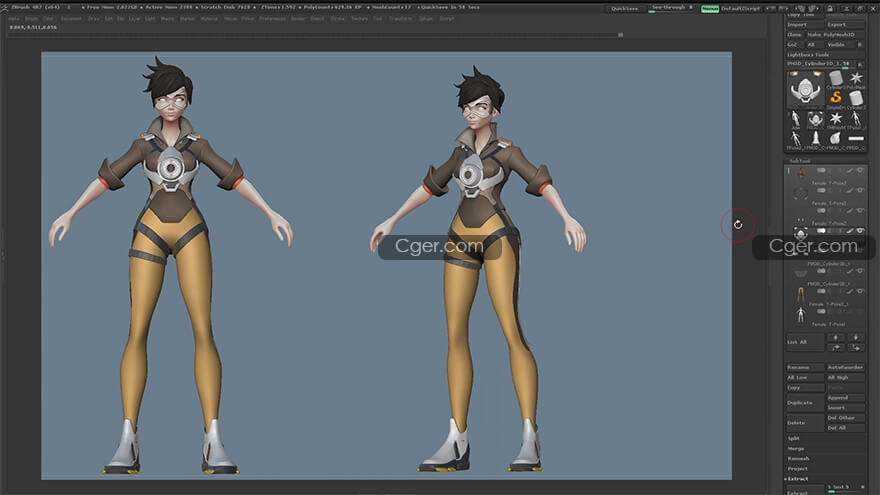Screen dimensions: 880x495
Task: Open the Material menu
Action: click(x=209, y=19)
